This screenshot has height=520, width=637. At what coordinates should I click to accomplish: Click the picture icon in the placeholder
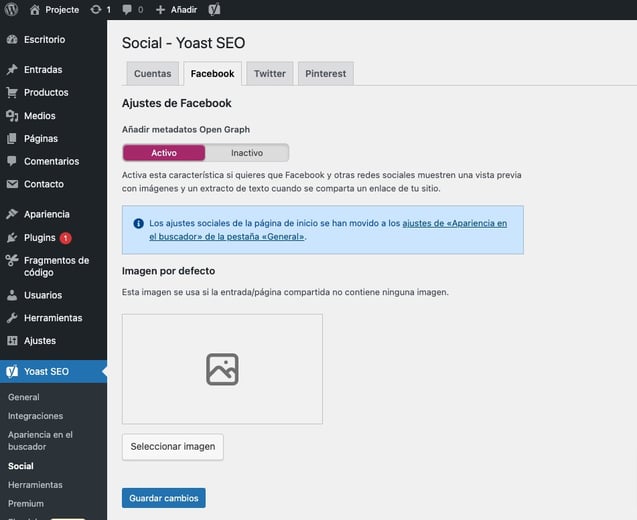[222, 369]
